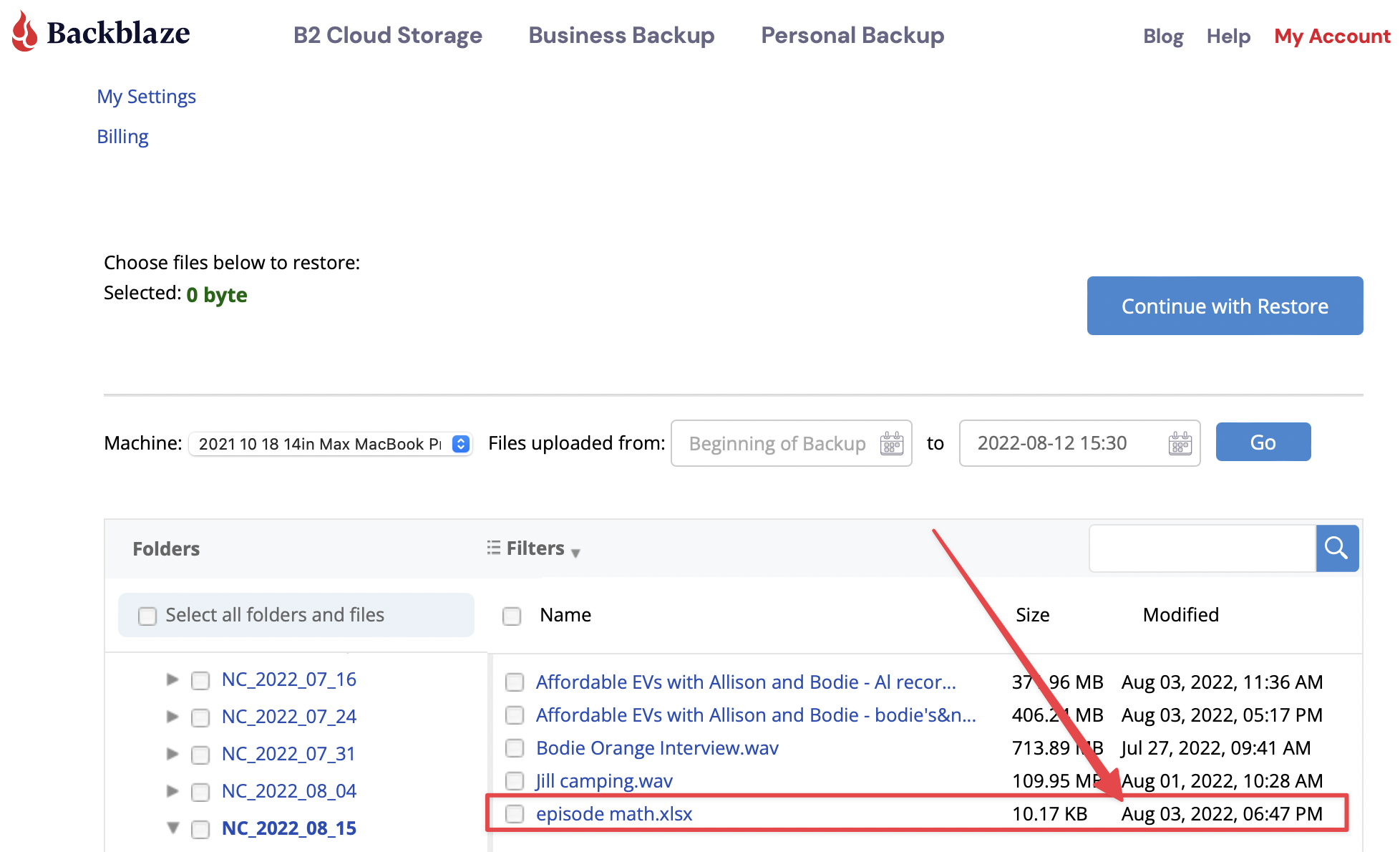Open NC_2022_07_16 folder
The height and width of the screenshot is (852, 1400).
289,679
